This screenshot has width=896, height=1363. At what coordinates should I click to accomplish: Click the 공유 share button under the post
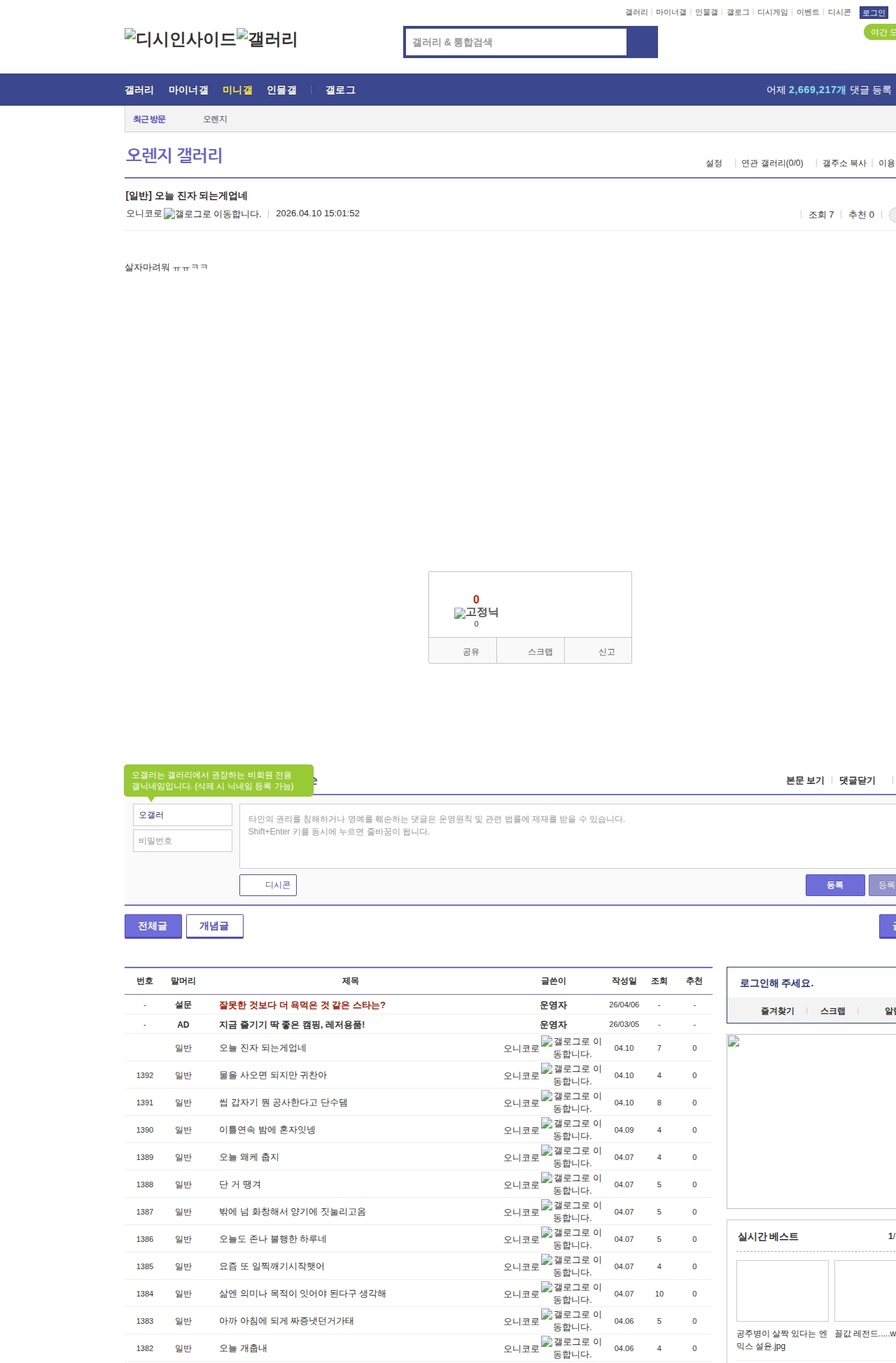pos(470,652)
